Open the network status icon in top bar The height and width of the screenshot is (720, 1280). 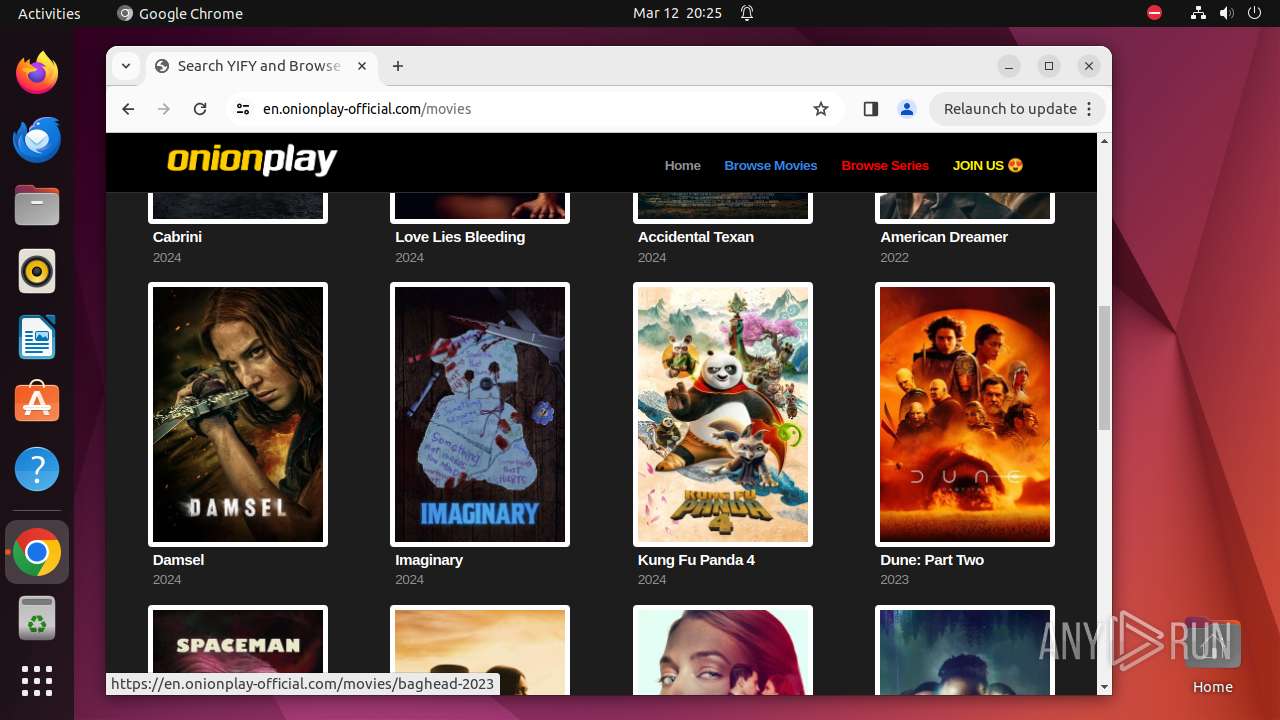(1199, 13)
